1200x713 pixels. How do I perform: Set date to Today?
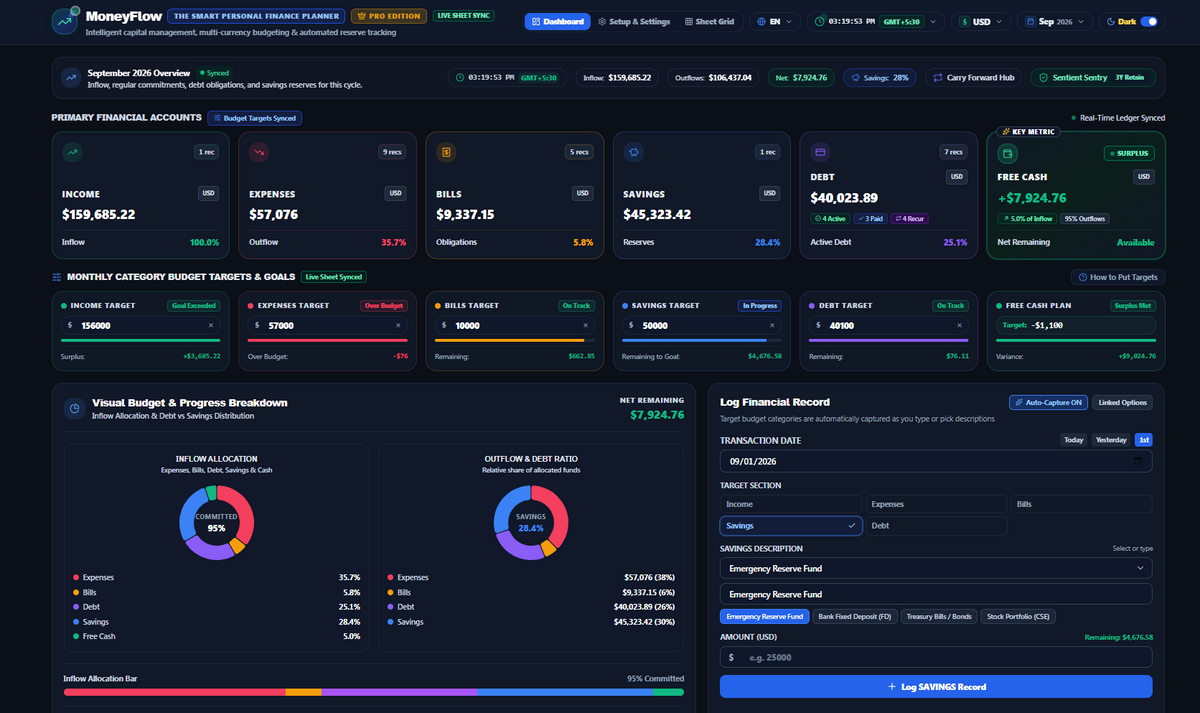pos(1073,440)
